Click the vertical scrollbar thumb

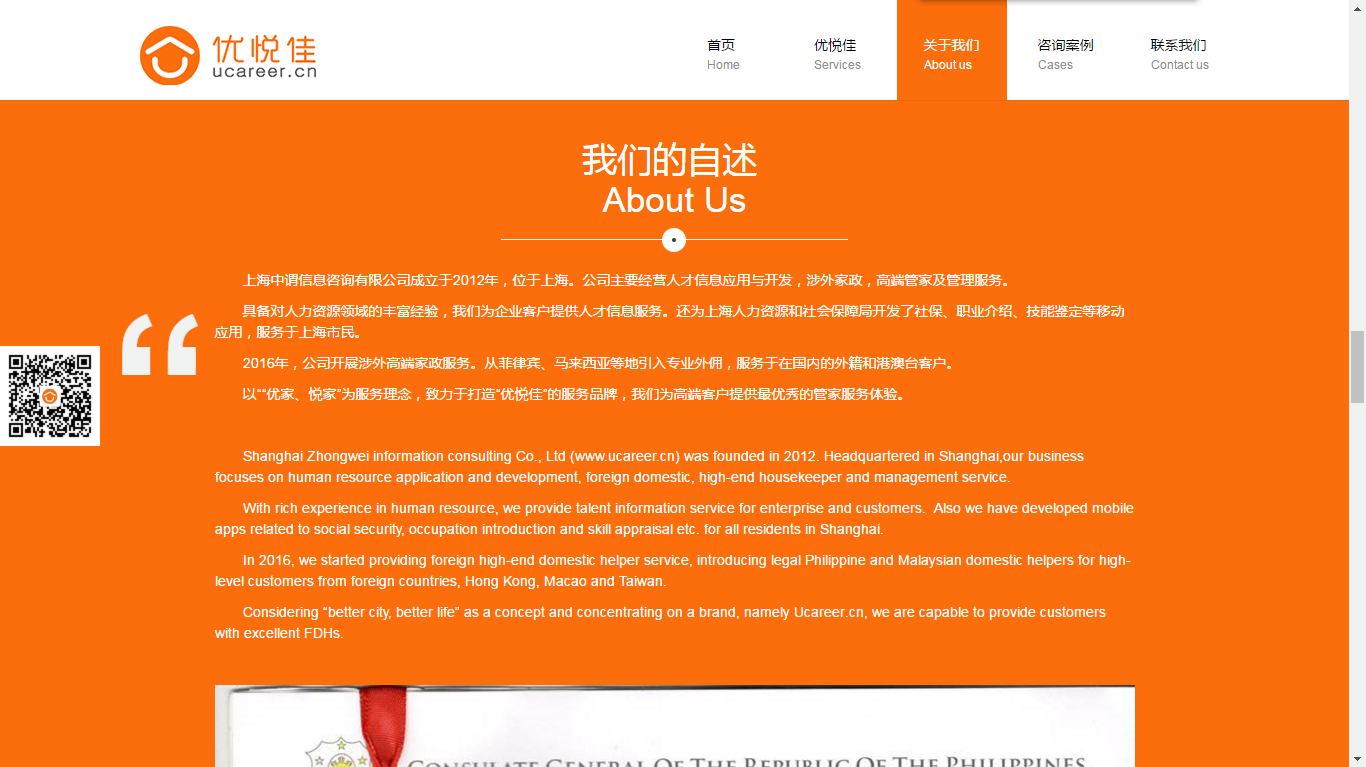[1357, 366]
